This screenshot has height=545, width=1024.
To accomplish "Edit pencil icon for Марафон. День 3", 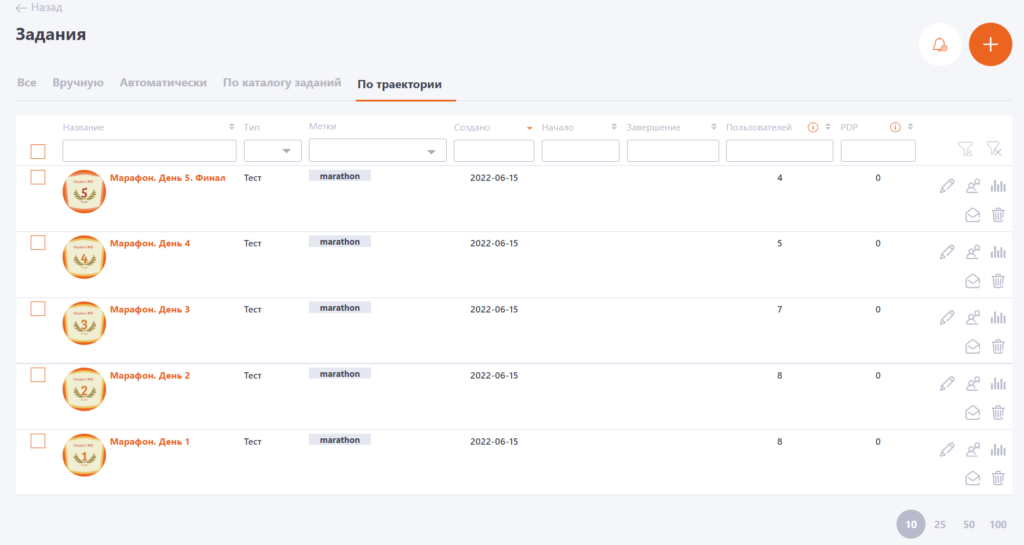I will coord(947,318).
